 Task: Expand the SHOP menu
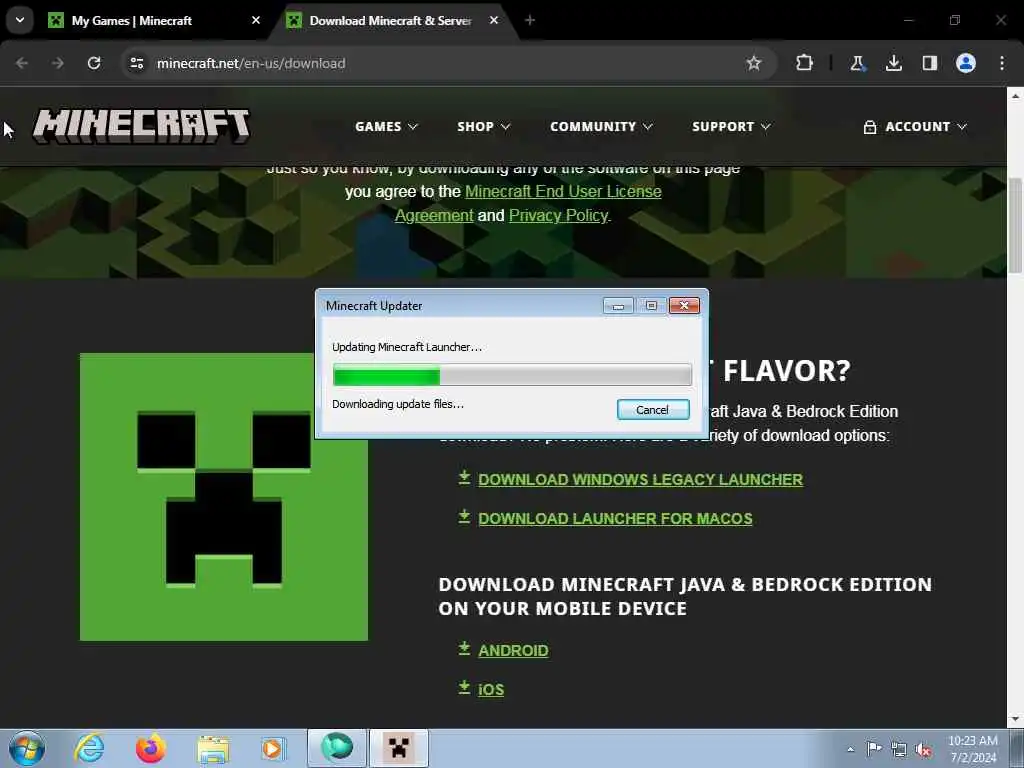(483, 127)
